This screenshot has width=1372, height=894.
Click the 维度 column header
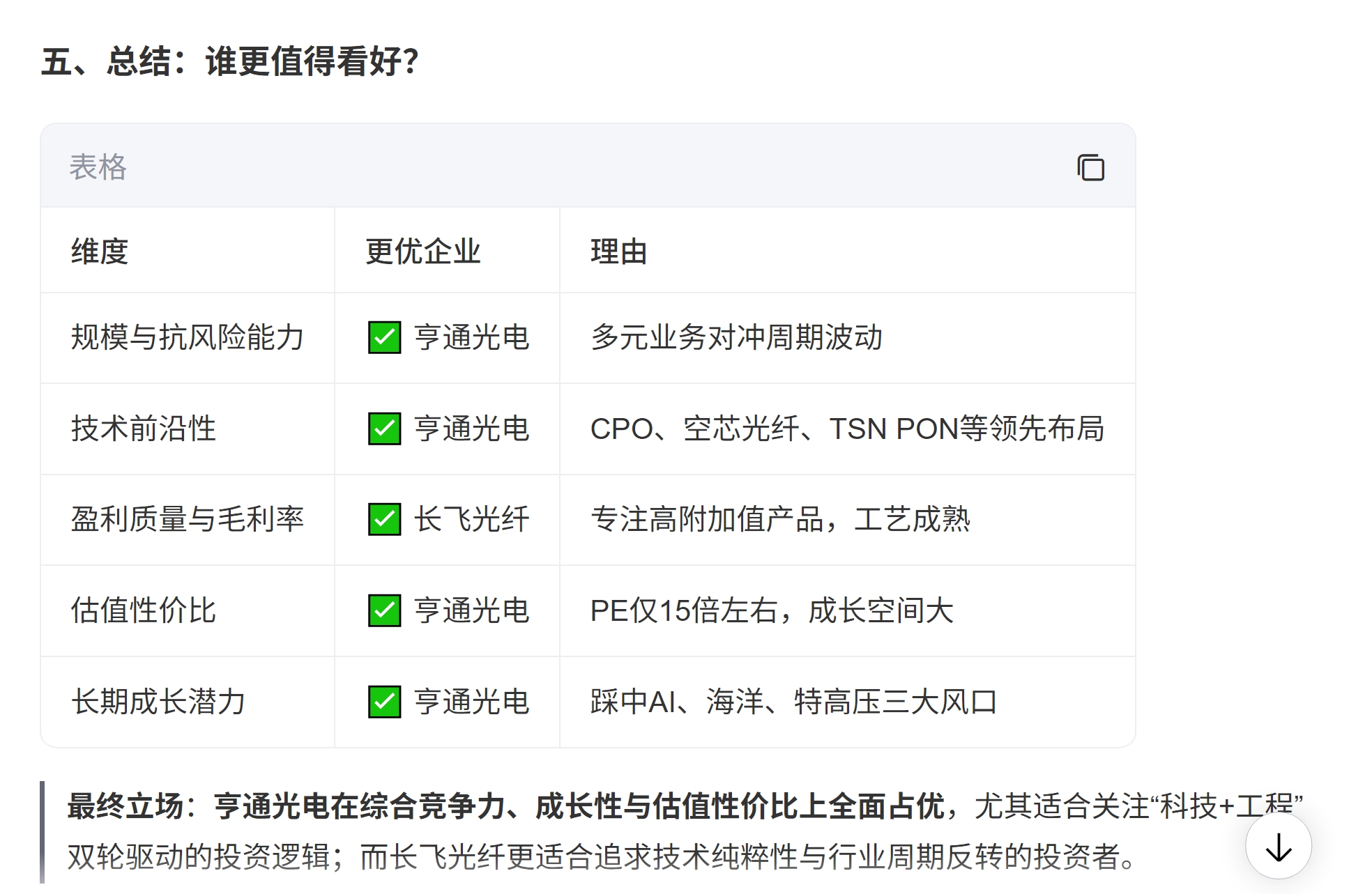pyautogui.click(x=100, y=252)
